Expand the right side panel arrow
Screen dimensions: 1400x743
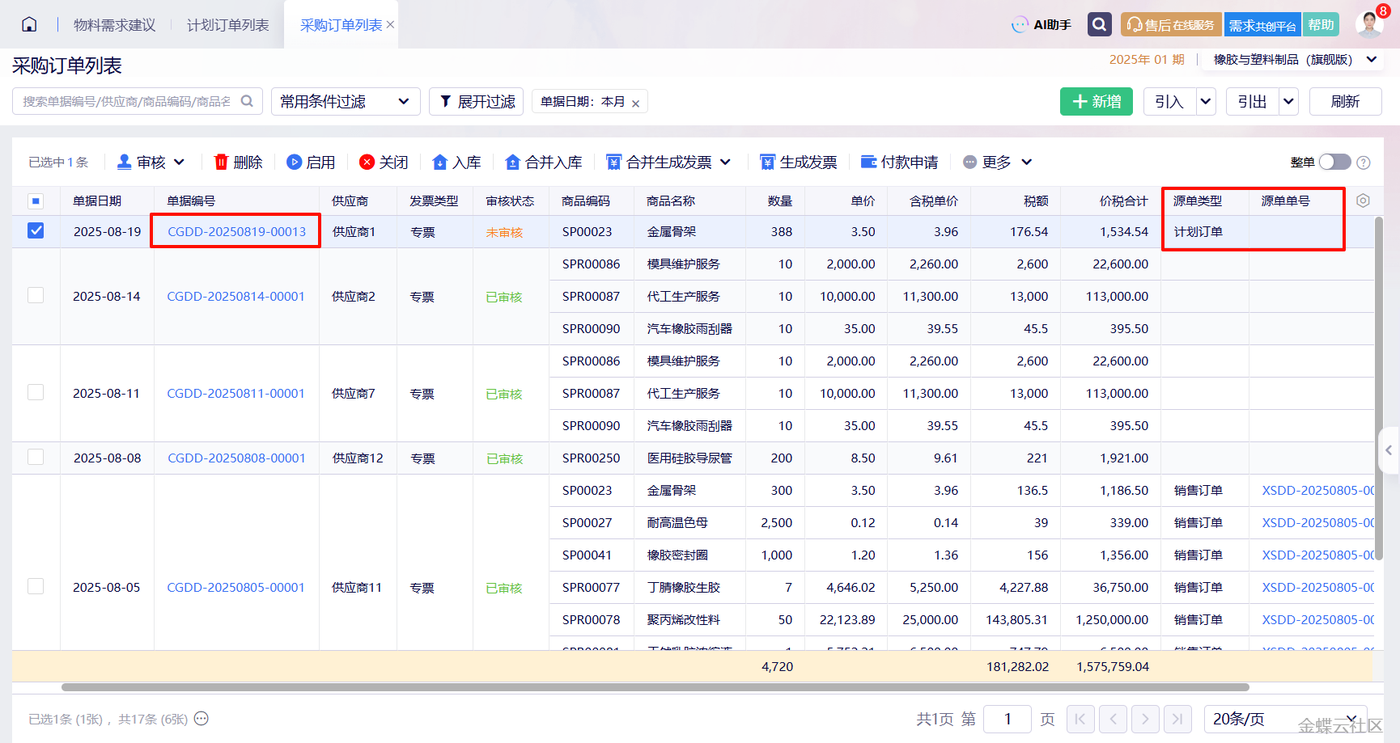coord(1388,450)
